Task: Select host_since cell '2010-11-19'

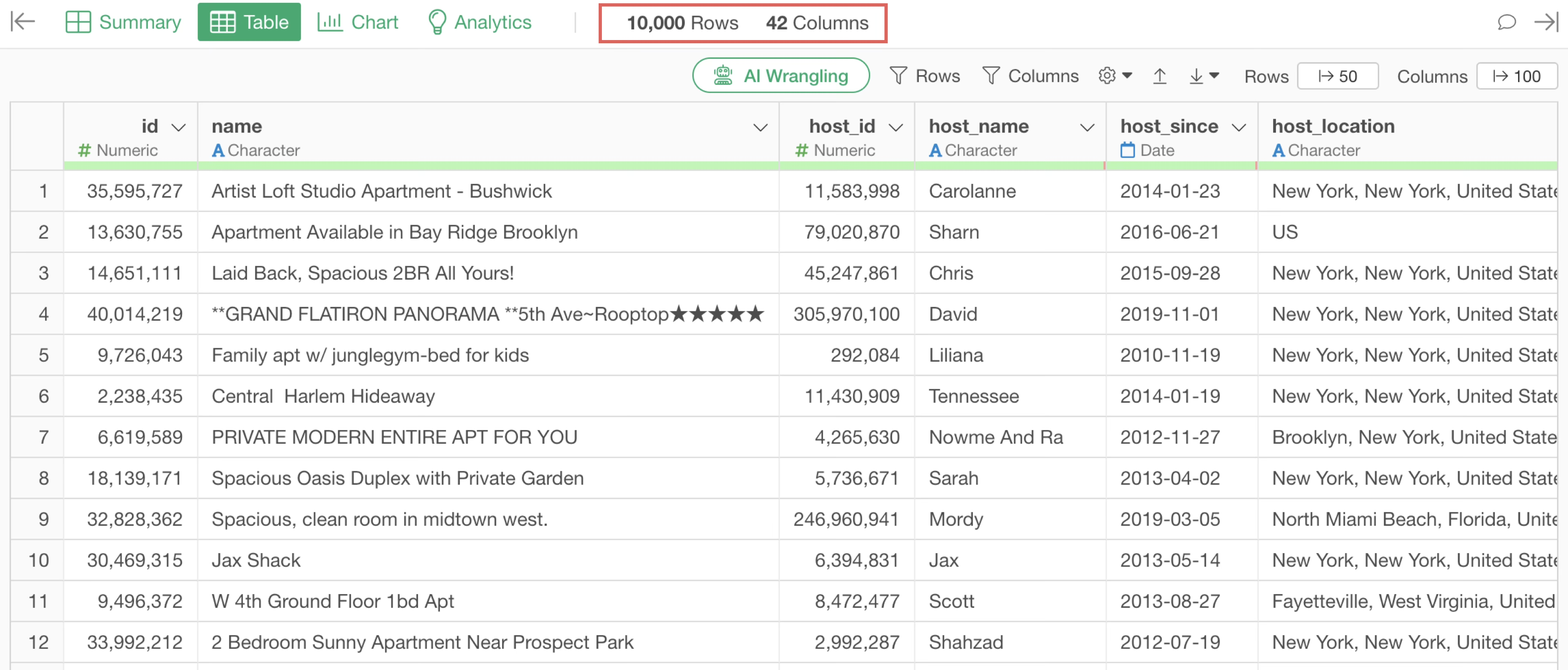Action: click(1181, 355)
